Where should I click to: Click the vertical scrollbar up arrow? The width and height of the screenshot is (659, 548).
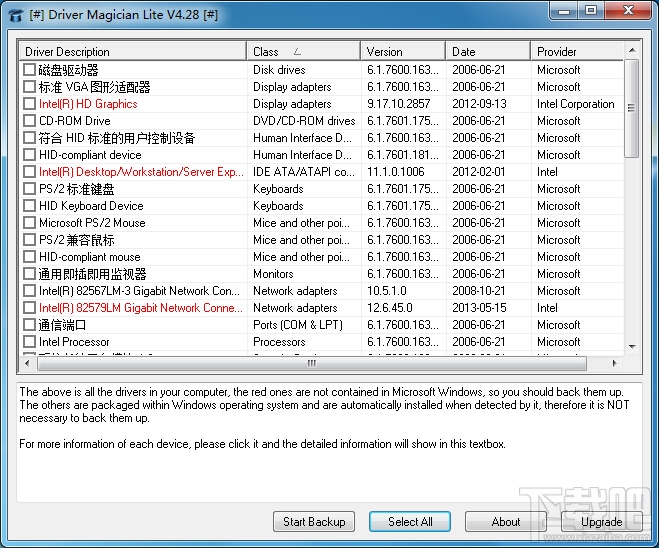[632, 50]
